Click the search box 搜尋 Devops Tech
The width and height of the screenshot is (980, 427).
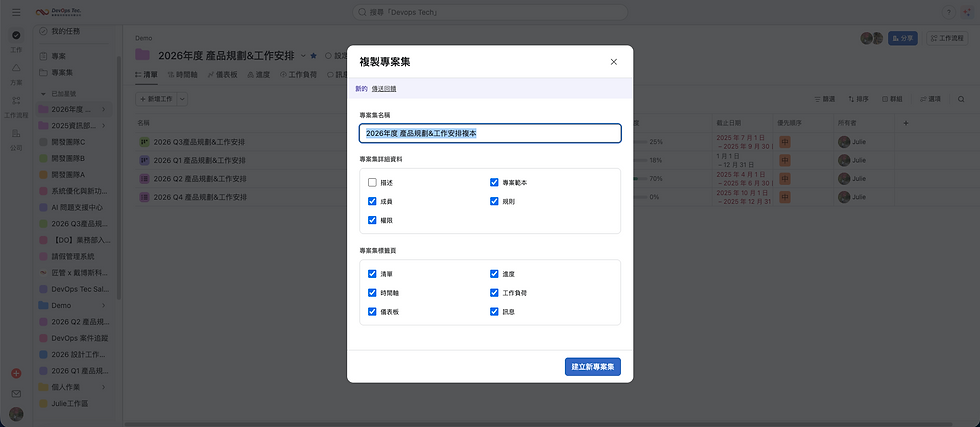(x=490, y=13)
